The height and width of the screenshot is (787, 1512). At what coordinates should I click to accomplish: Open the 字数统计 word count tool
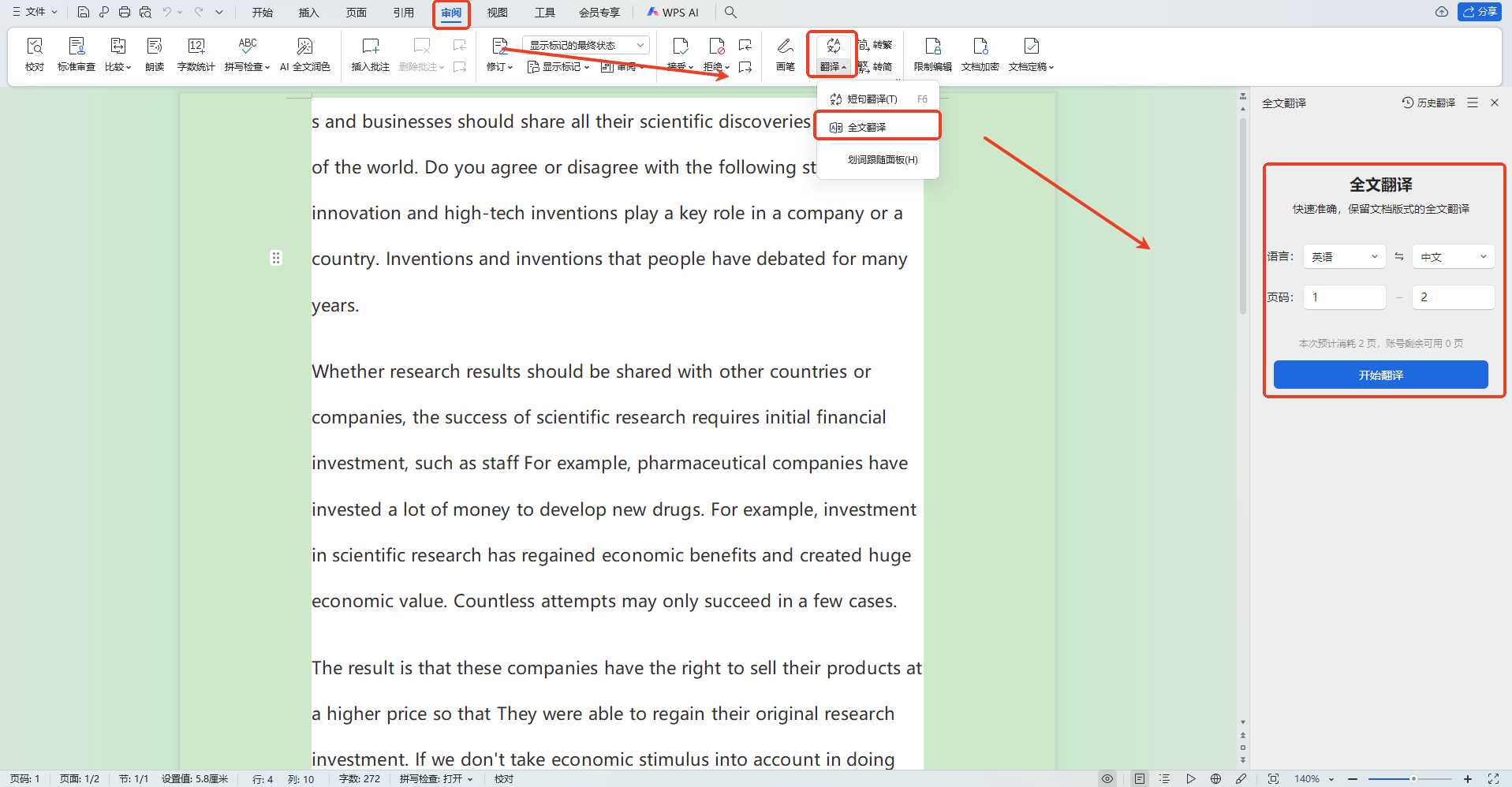pos(196,54)
